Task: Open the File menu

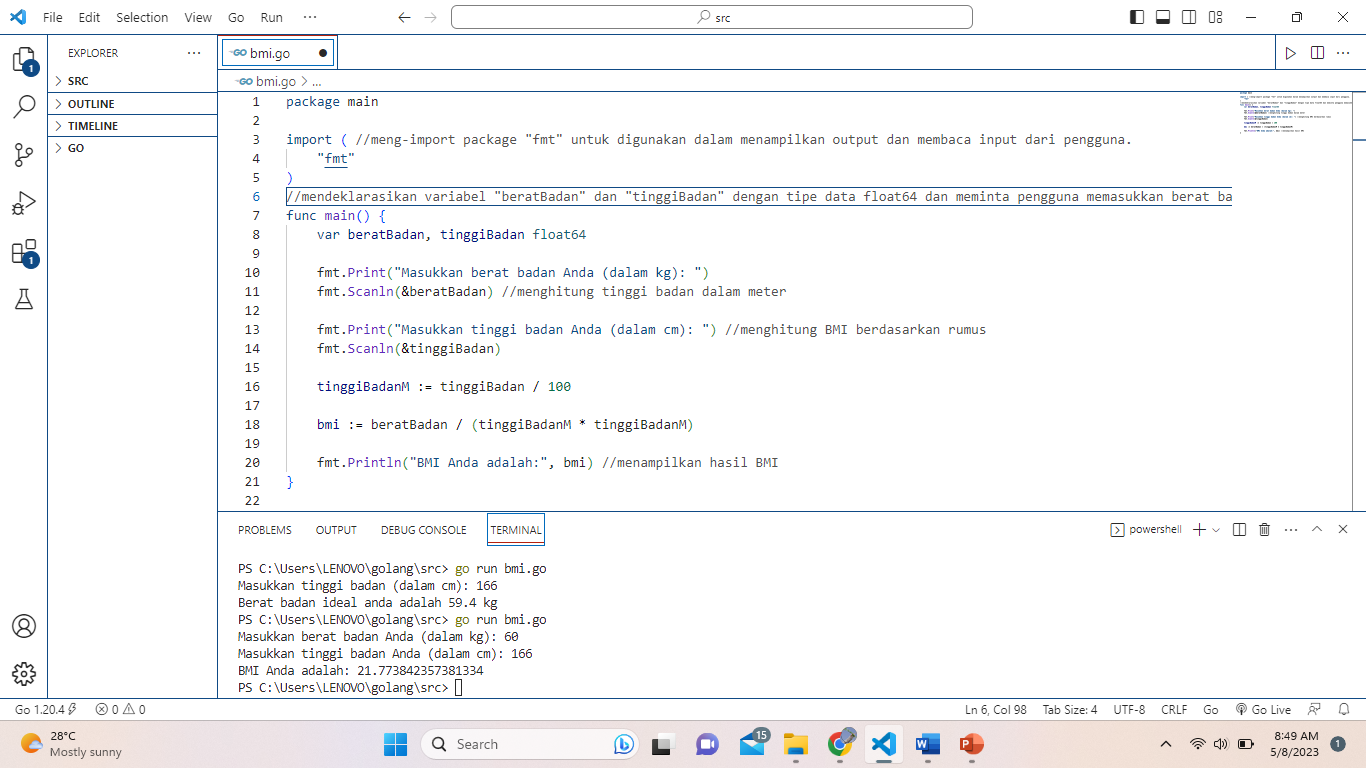Action: pyautogui.click(x=53, y=17)
